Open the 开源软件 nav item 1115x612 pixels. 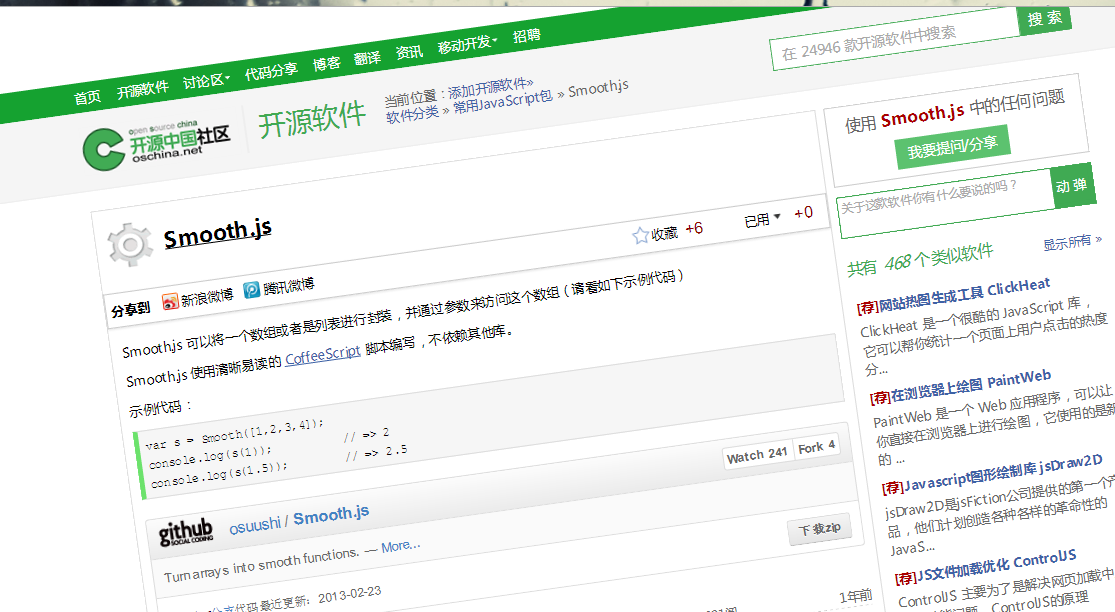tap(143, 89)
